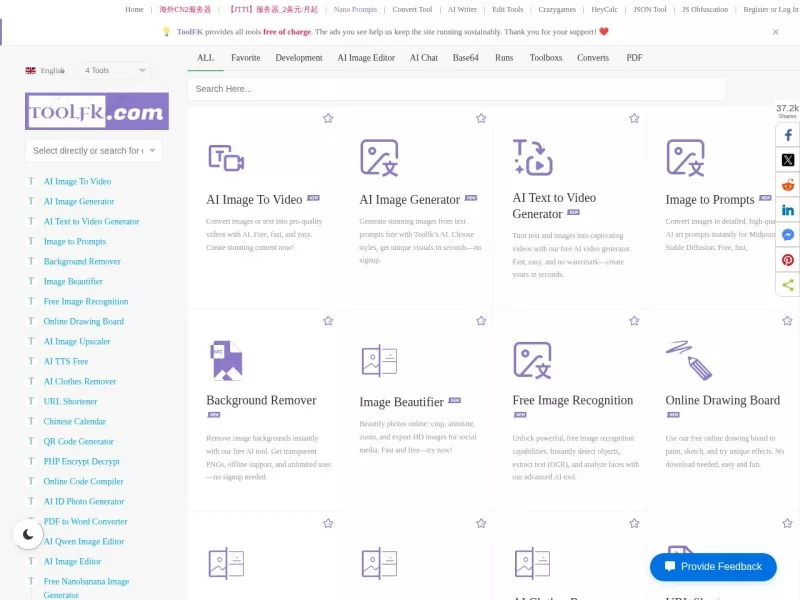Click the Search Here input field

tap(456, 89)
